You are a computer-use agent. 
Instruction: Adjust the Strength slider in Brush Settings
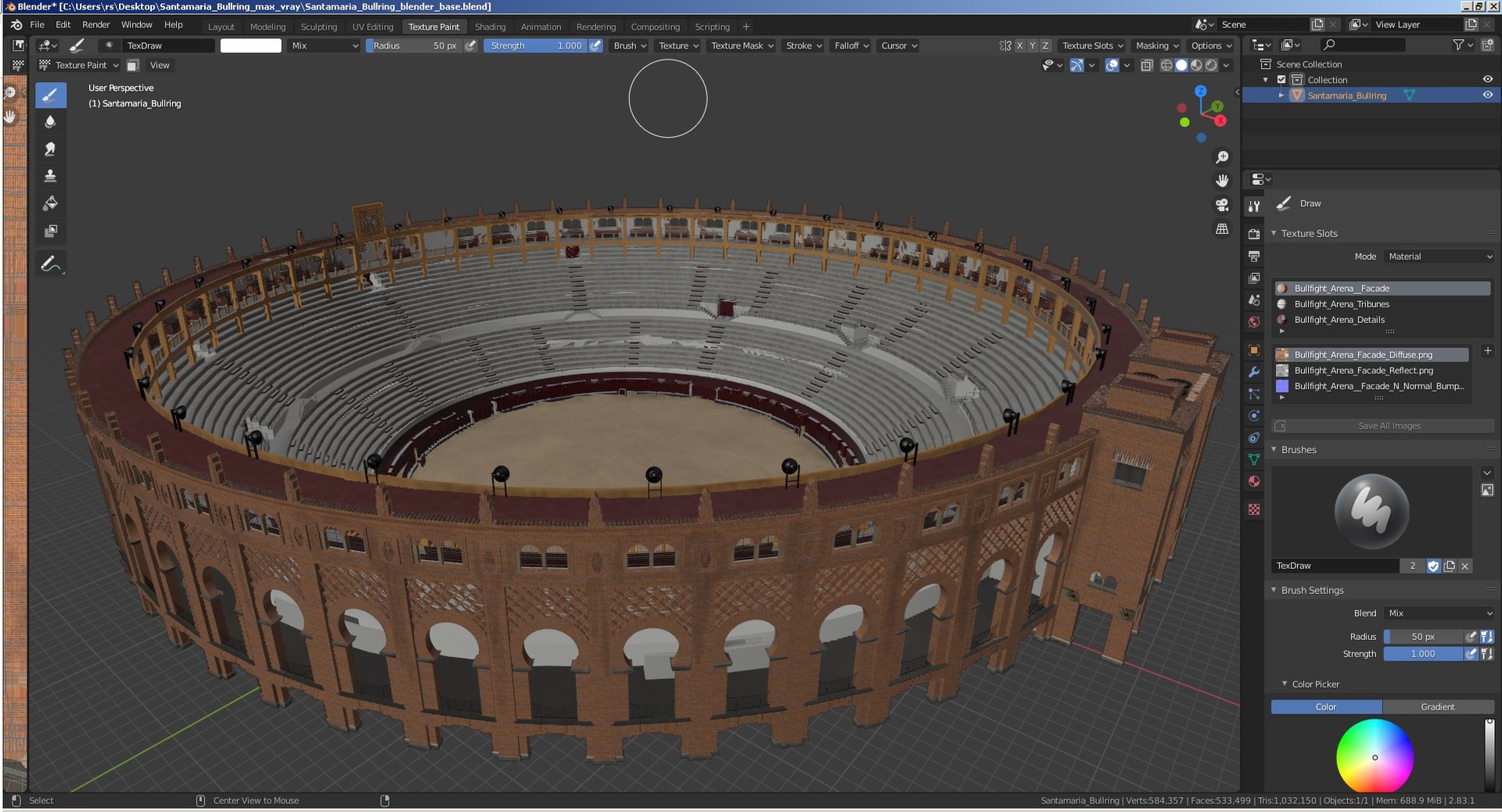[1423, 654]
